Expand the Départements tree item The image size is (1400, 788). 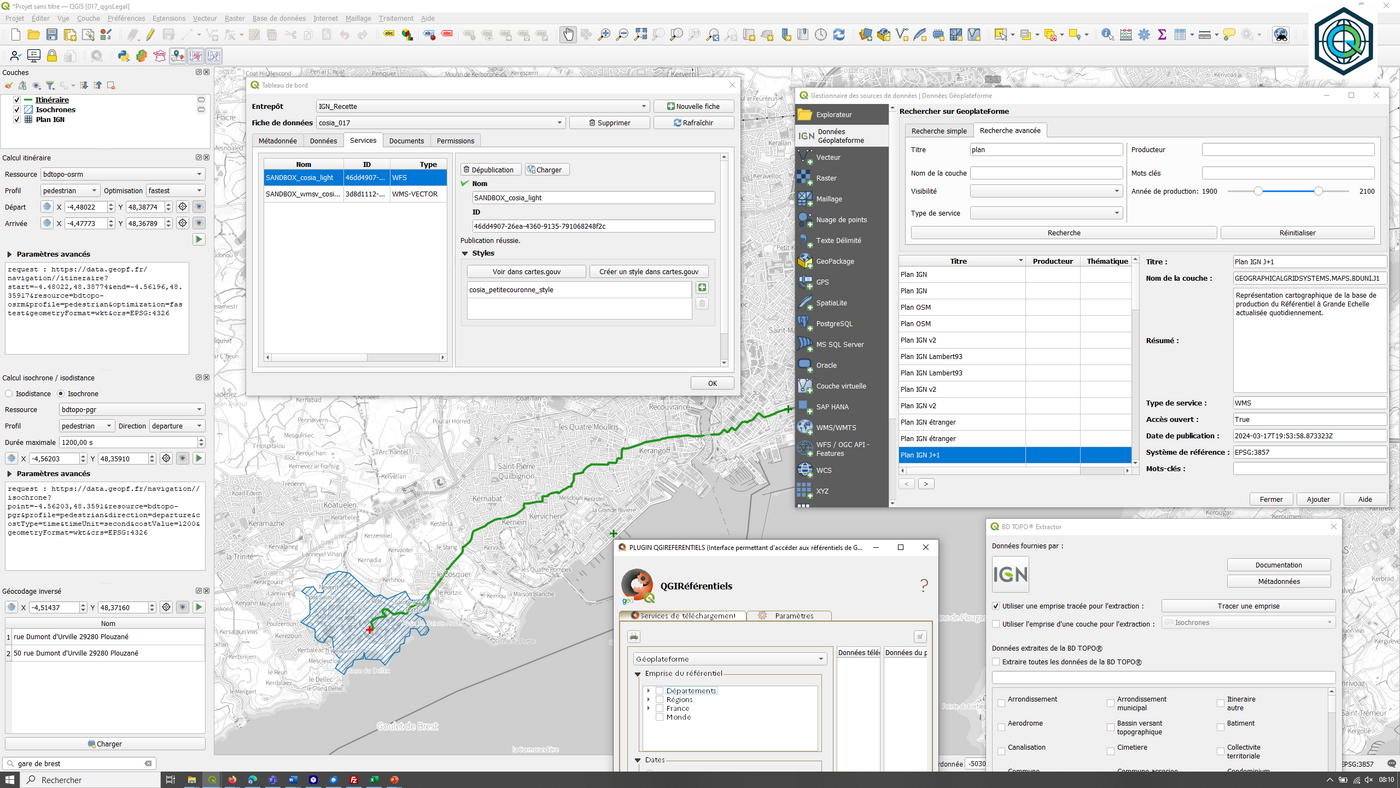click(x=646, y=690)
